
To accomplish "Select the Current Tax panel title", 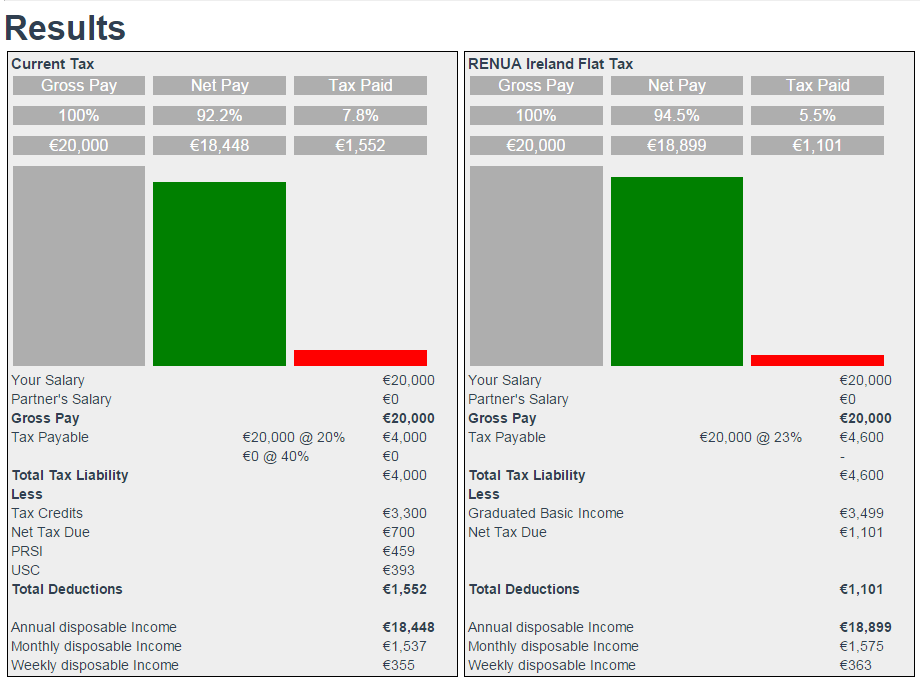I will 53,64.
